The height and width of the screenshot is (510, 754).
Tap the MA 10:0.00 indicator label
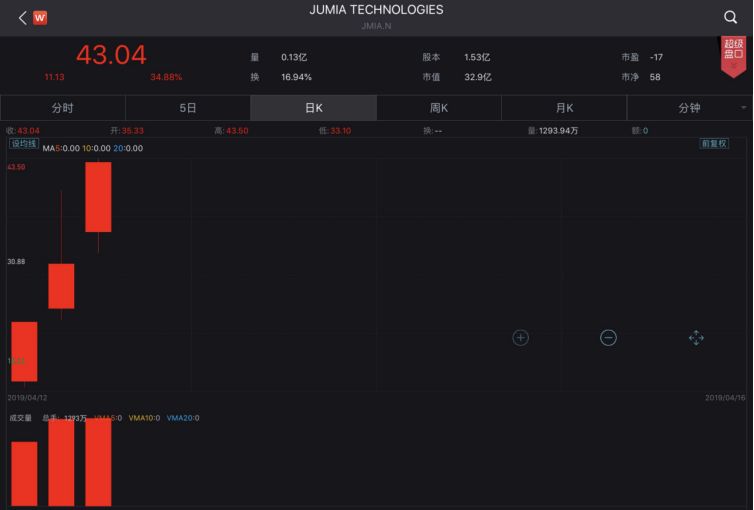point(96,149)
